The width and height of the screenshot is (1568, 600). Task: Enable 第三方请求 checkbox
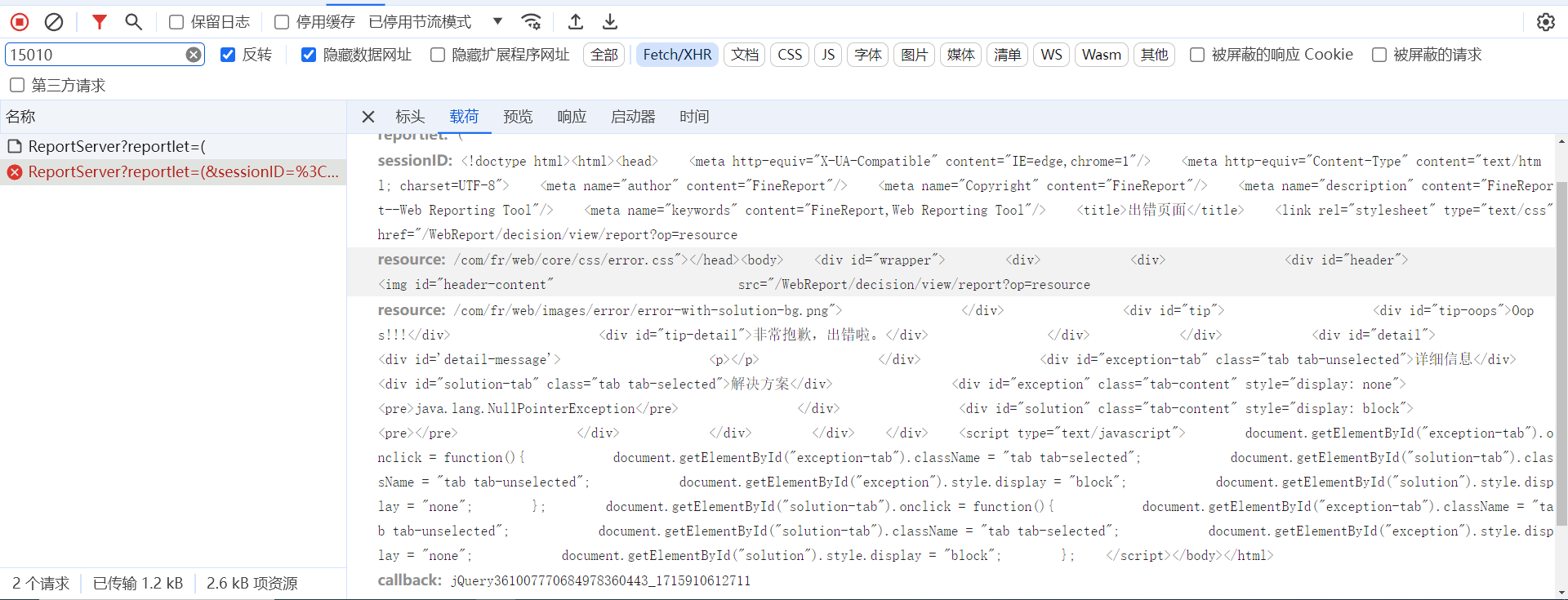[x=17, y=85]
